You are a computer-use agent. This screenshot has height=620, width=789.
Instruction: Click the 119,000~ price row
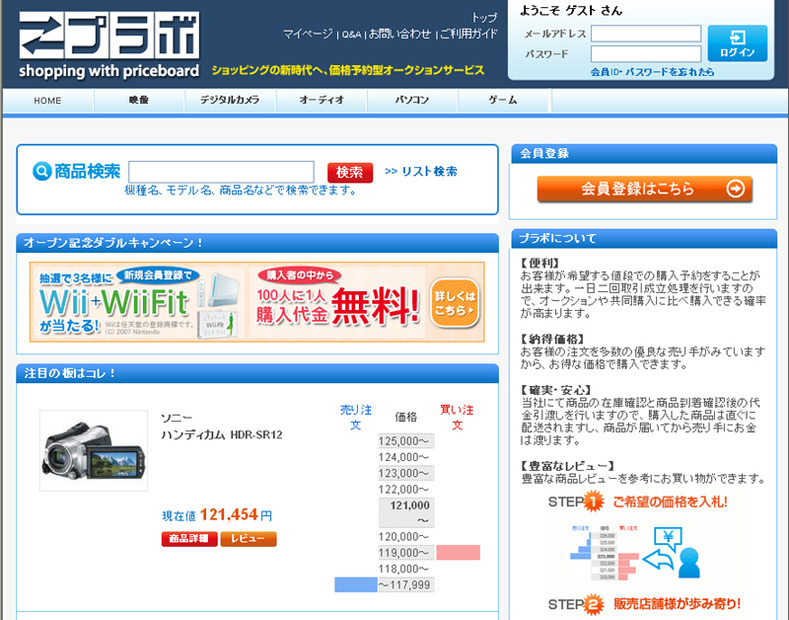[406, 553]
